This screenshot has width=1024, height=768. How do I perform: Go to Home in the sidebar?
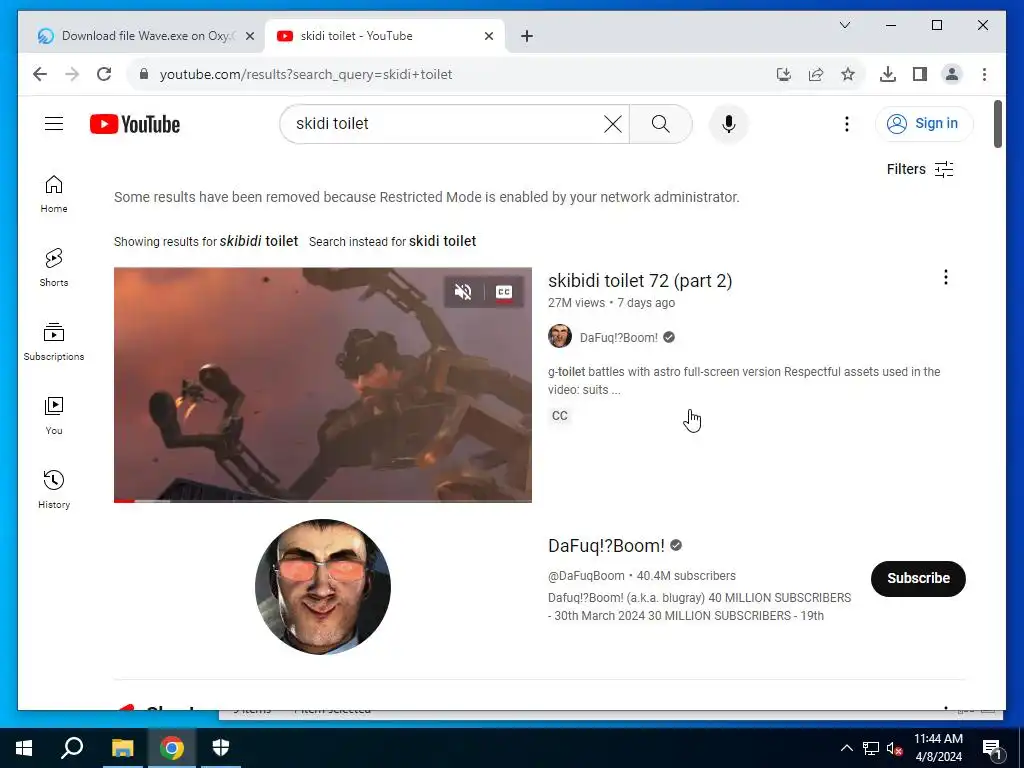[x=54, y=194]
